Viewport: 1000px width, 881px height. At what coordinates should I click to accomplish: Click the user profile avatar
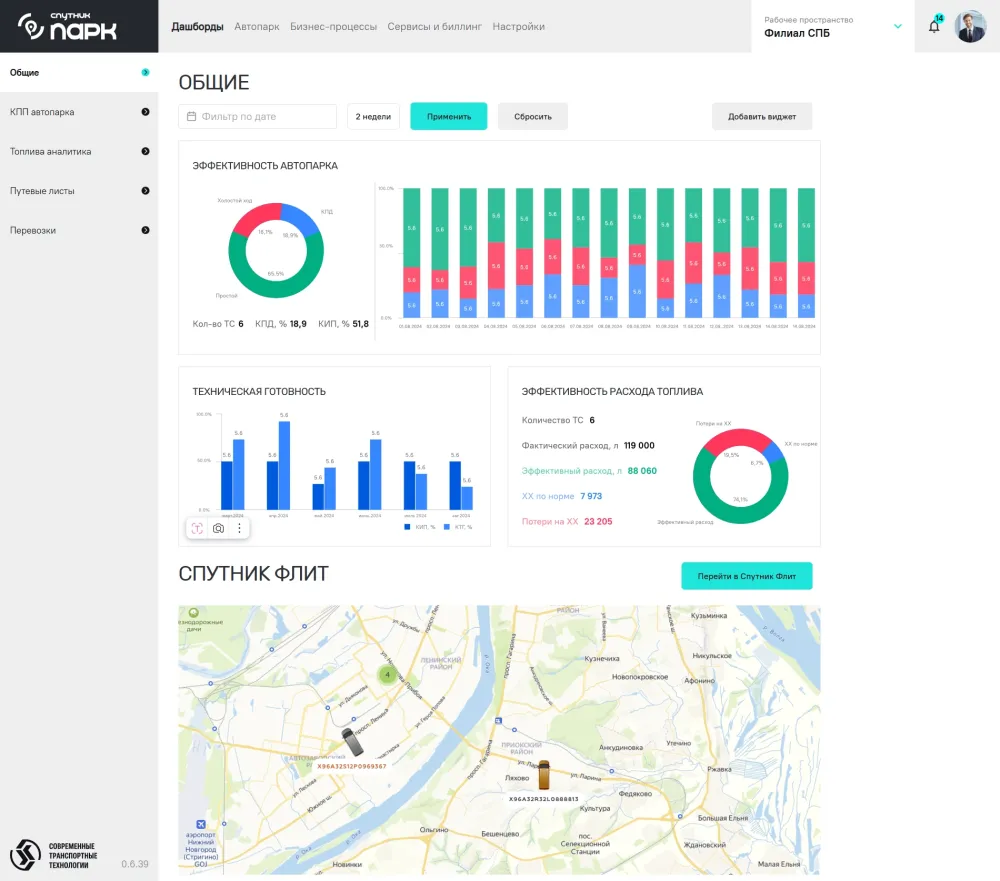click(x=970, y=27)
